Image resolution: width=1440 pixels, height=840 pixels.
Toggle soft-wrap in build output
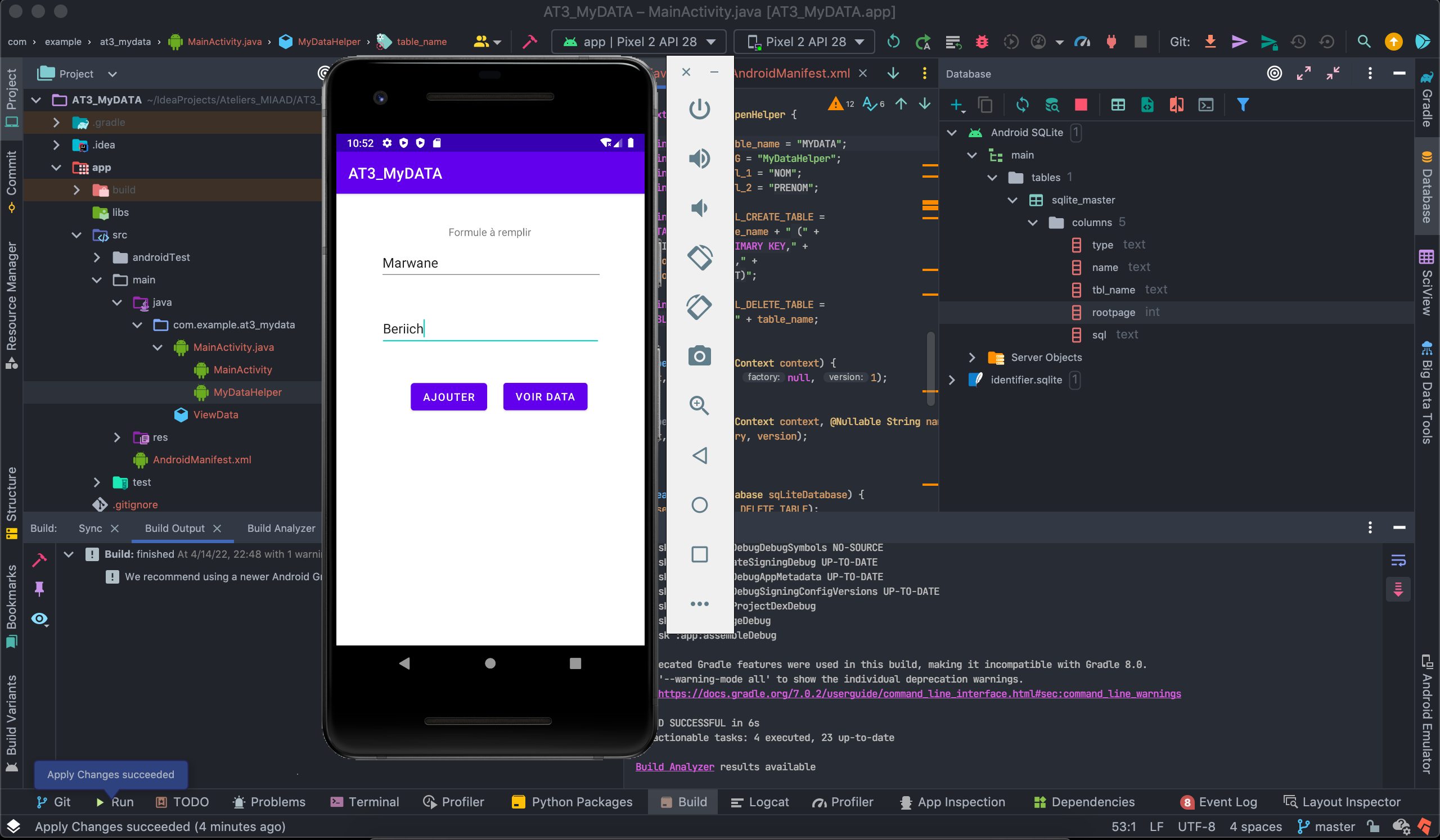coord(1398,560)
